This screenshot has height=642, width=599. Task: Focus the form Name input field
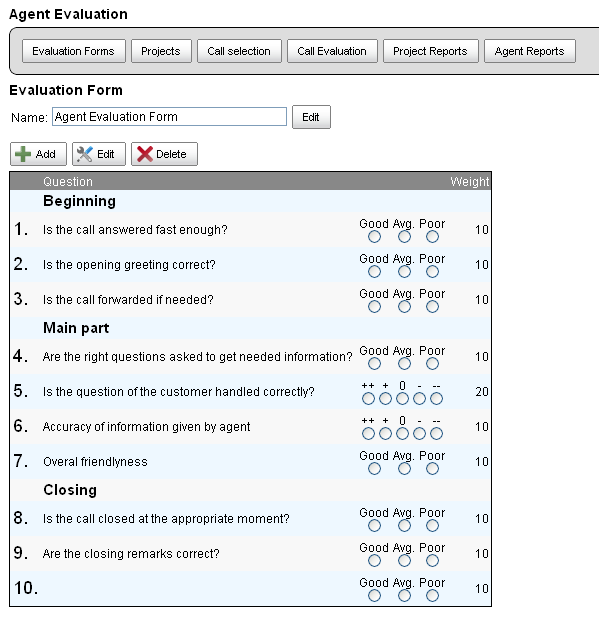click(x=170, y=117)
